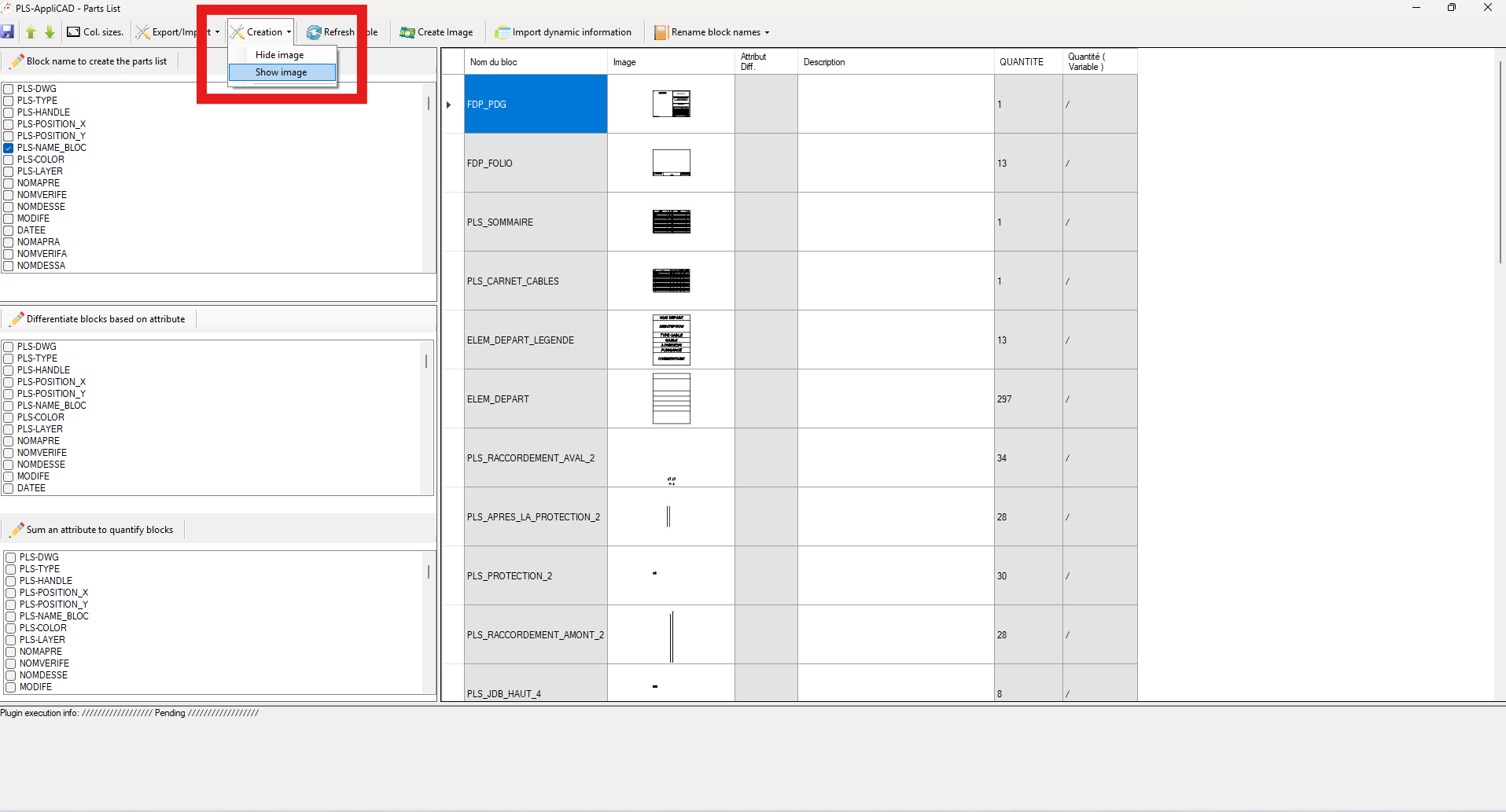The width and height of the screenshot is (1506, 812).
Task: Uncheck PLS-NAME_BLOC in the top list
Action: [9, 148]
